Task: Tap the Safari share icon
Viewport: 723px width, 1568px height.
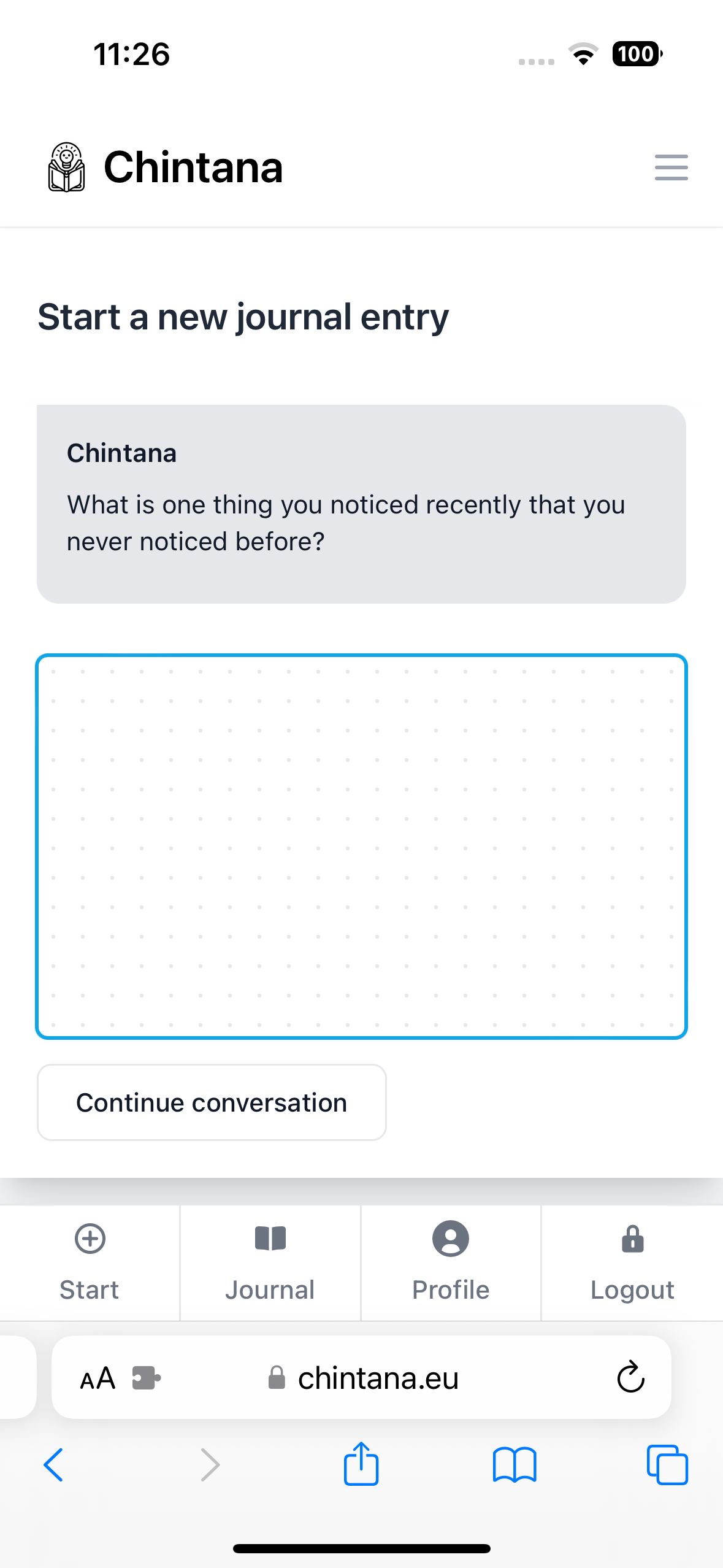Action: (x=361, y=1464)
